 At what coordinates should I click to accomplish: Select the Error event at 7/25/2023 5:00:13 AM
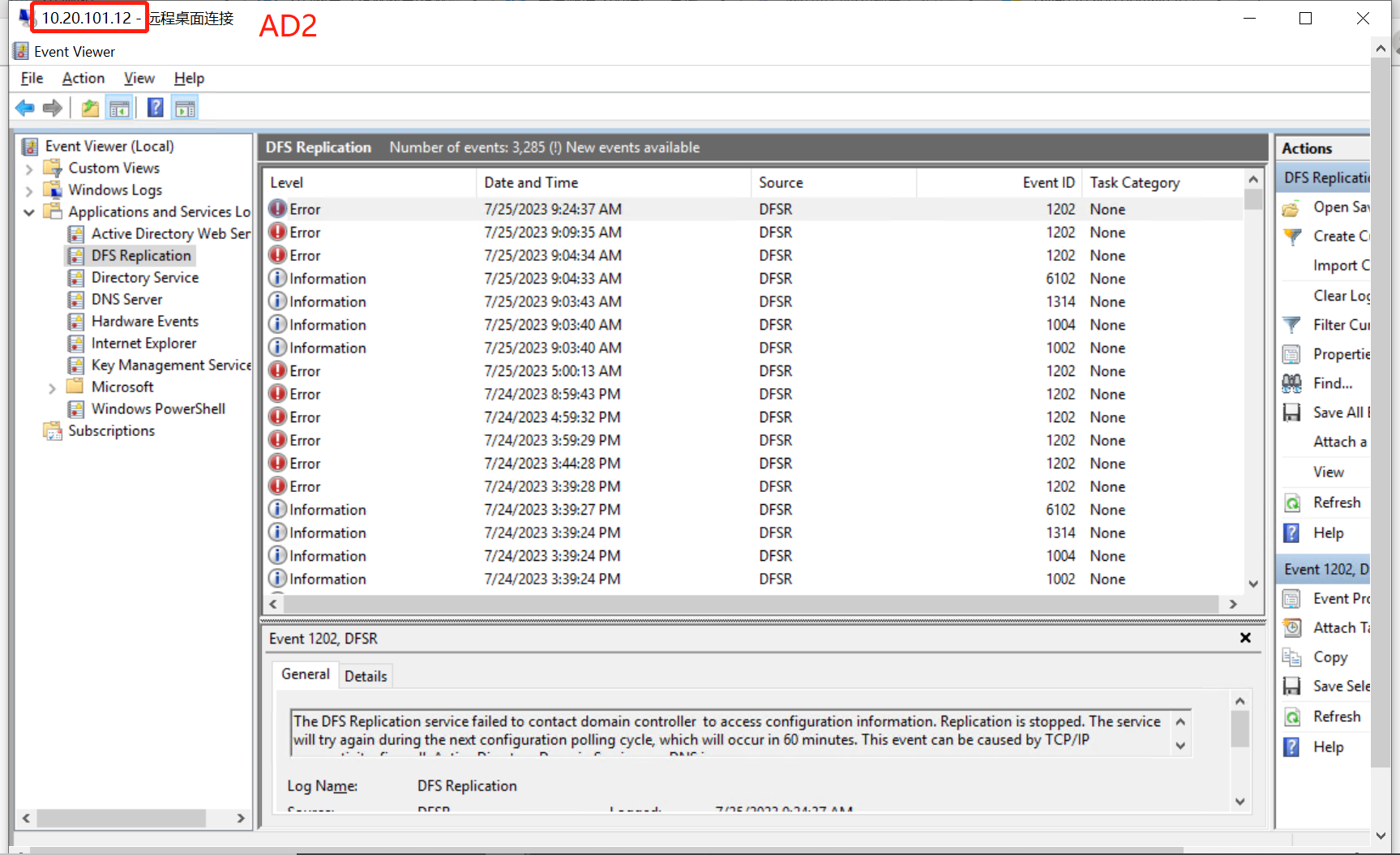pos(754,371)
